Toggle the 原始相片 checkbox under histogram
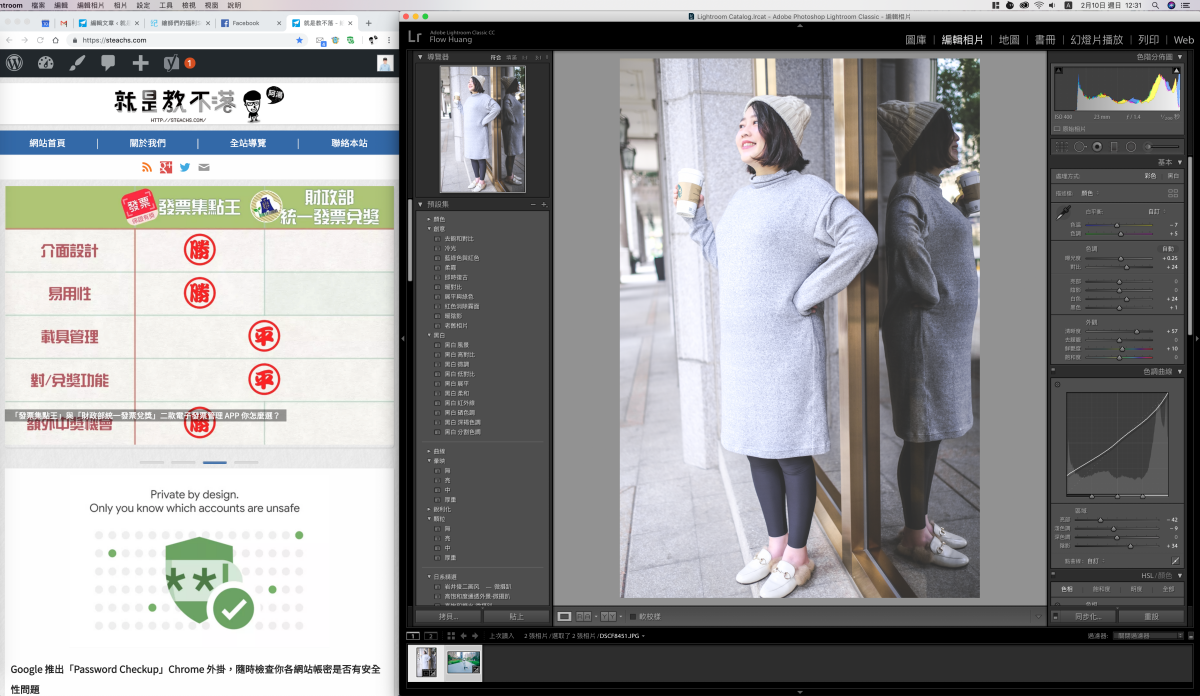This screenshot has width=1200, height=696. click(1058, 129)
